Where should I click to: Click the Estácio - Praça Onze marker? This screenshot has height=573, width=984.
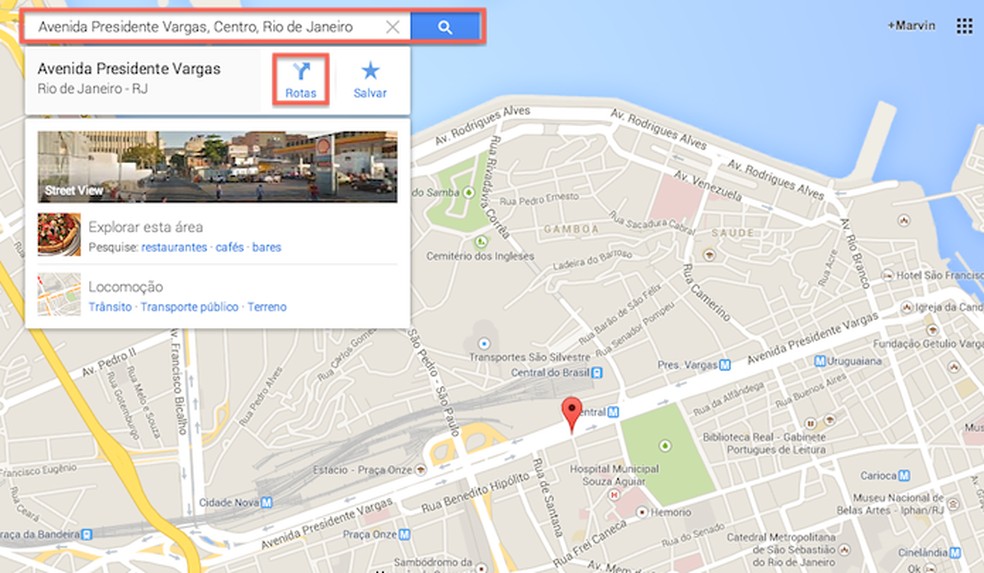tap(420, 469)
